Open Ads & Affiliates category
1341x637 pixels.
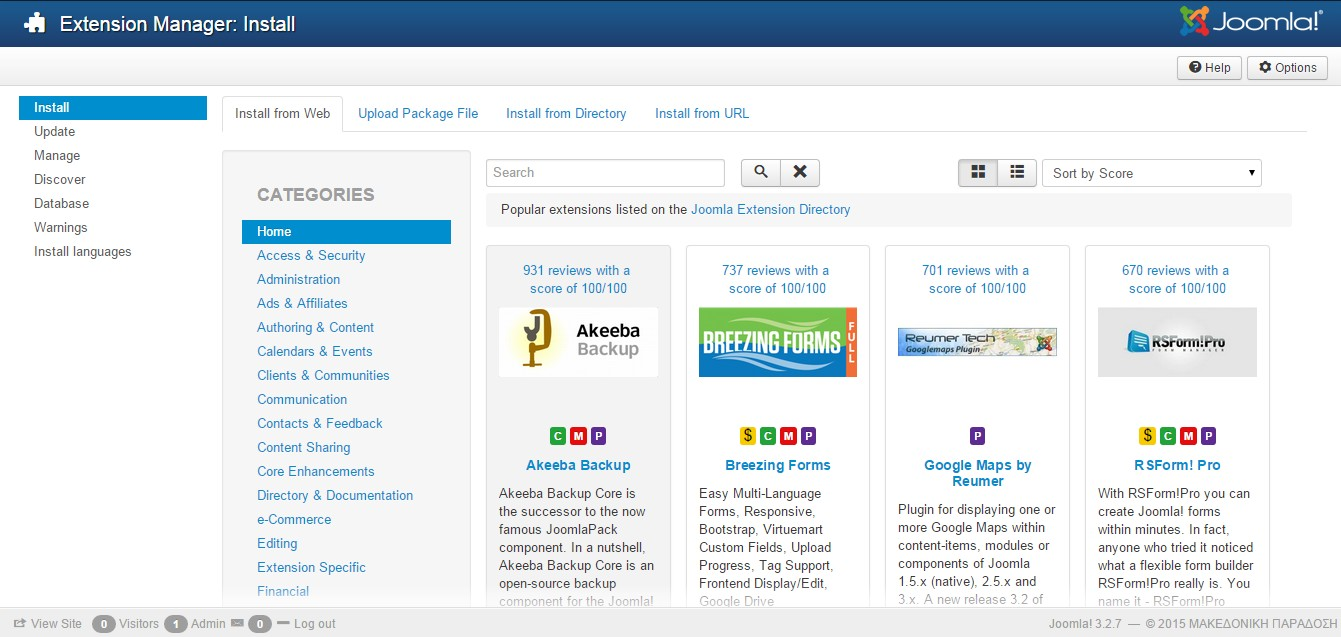[x=302, y=303]
